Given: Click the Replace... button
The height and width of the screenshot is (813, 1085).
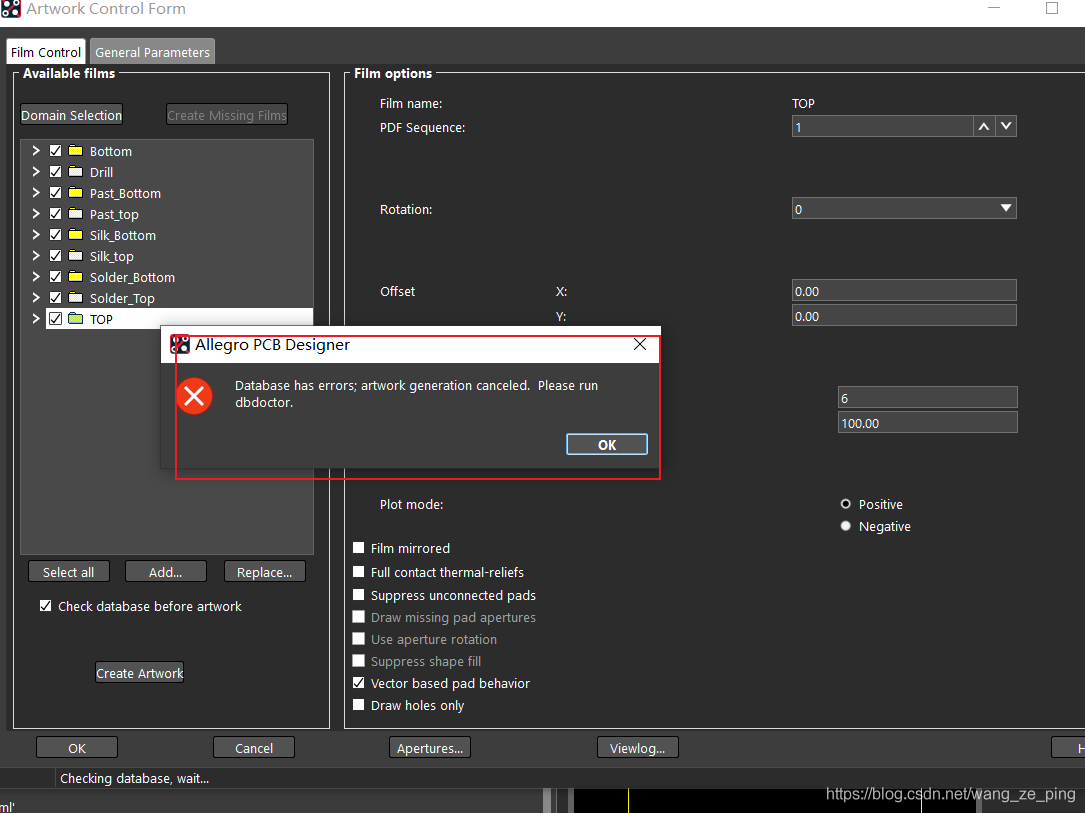Looking at the screenshot, I should coord(264,572).
